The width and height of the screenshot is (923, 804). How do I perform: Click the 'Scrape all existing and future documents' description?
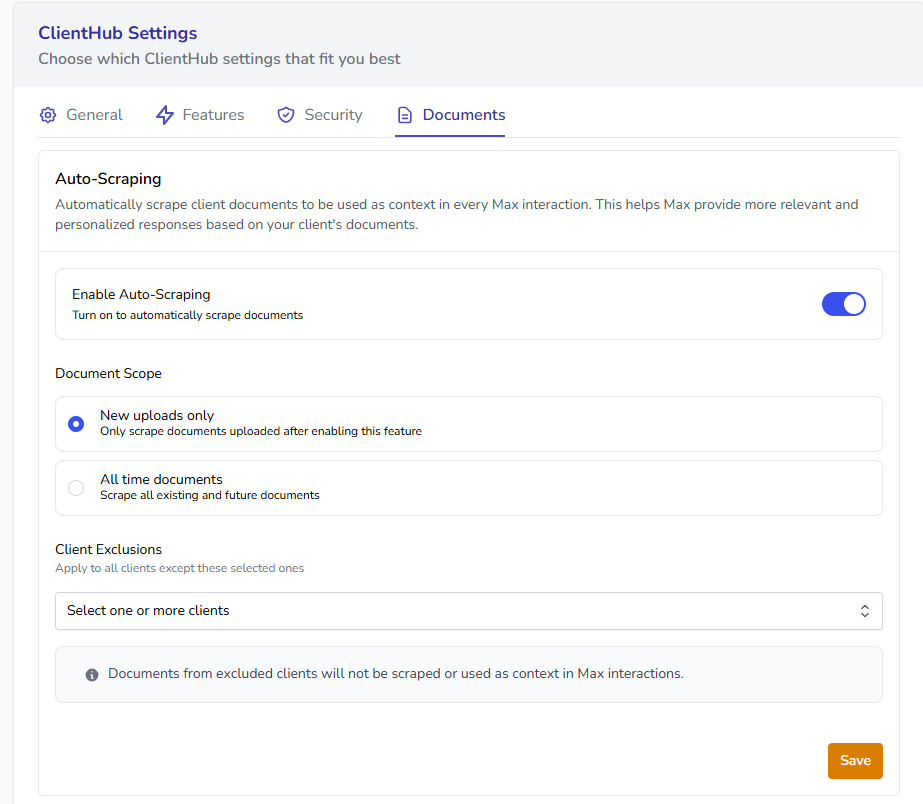[x=209, y=495]
